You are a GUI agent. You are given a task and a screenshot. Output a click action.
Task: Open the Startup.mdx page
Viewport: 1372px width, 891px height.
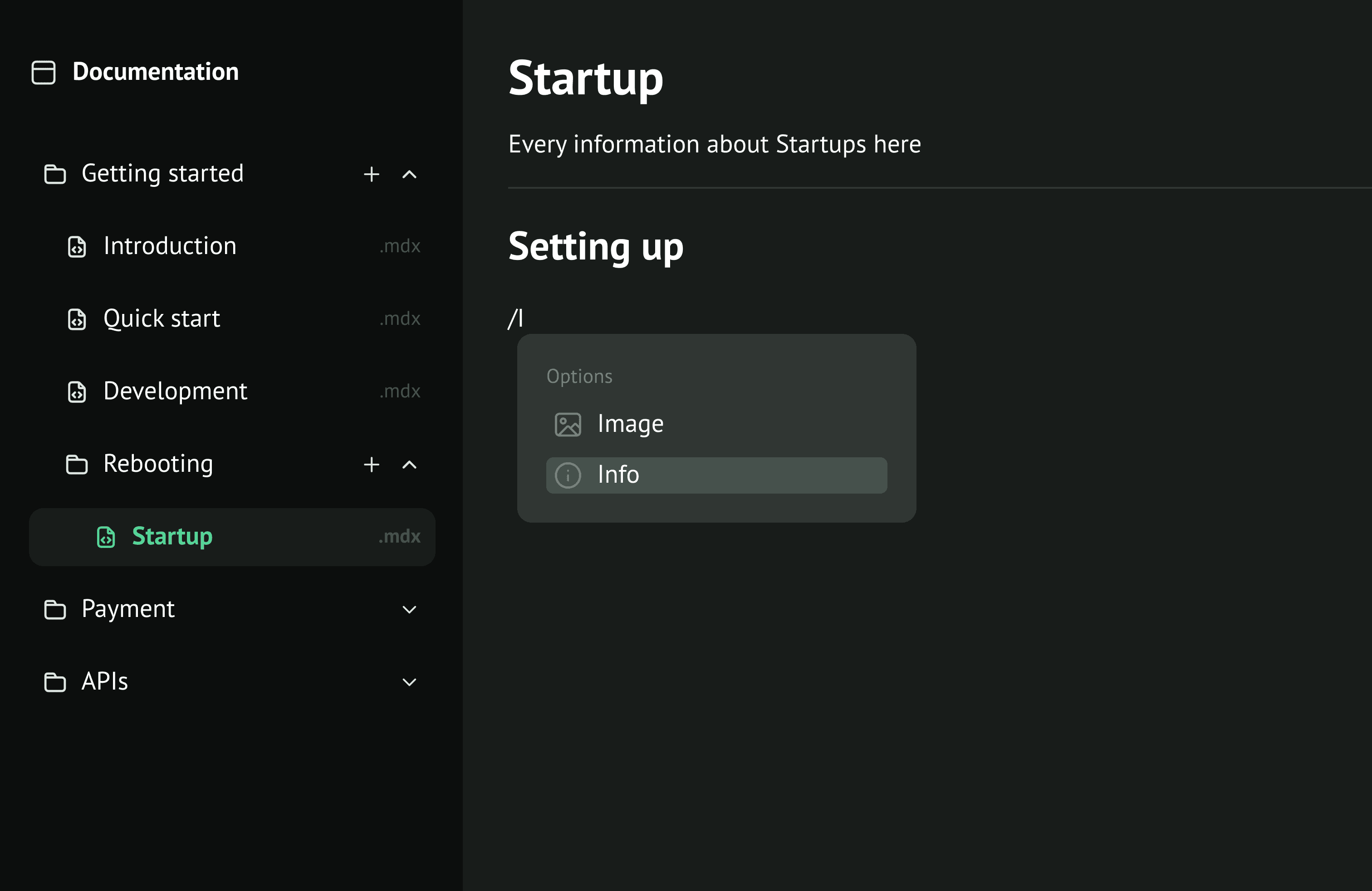point(172,537)
